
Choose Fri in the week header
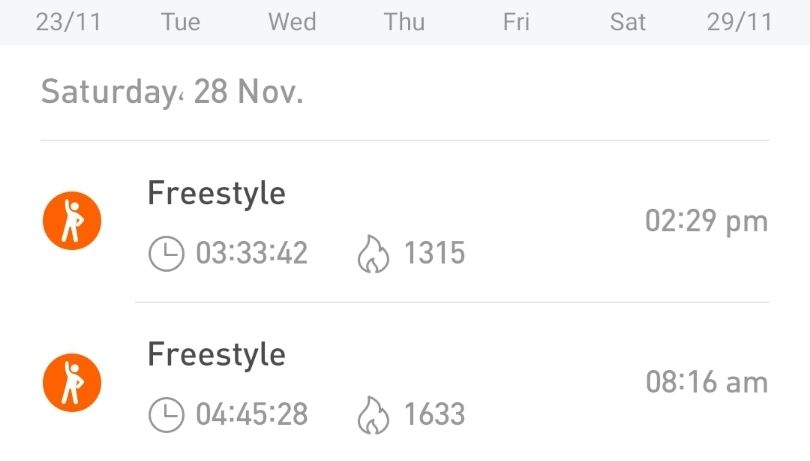[516, 22]
